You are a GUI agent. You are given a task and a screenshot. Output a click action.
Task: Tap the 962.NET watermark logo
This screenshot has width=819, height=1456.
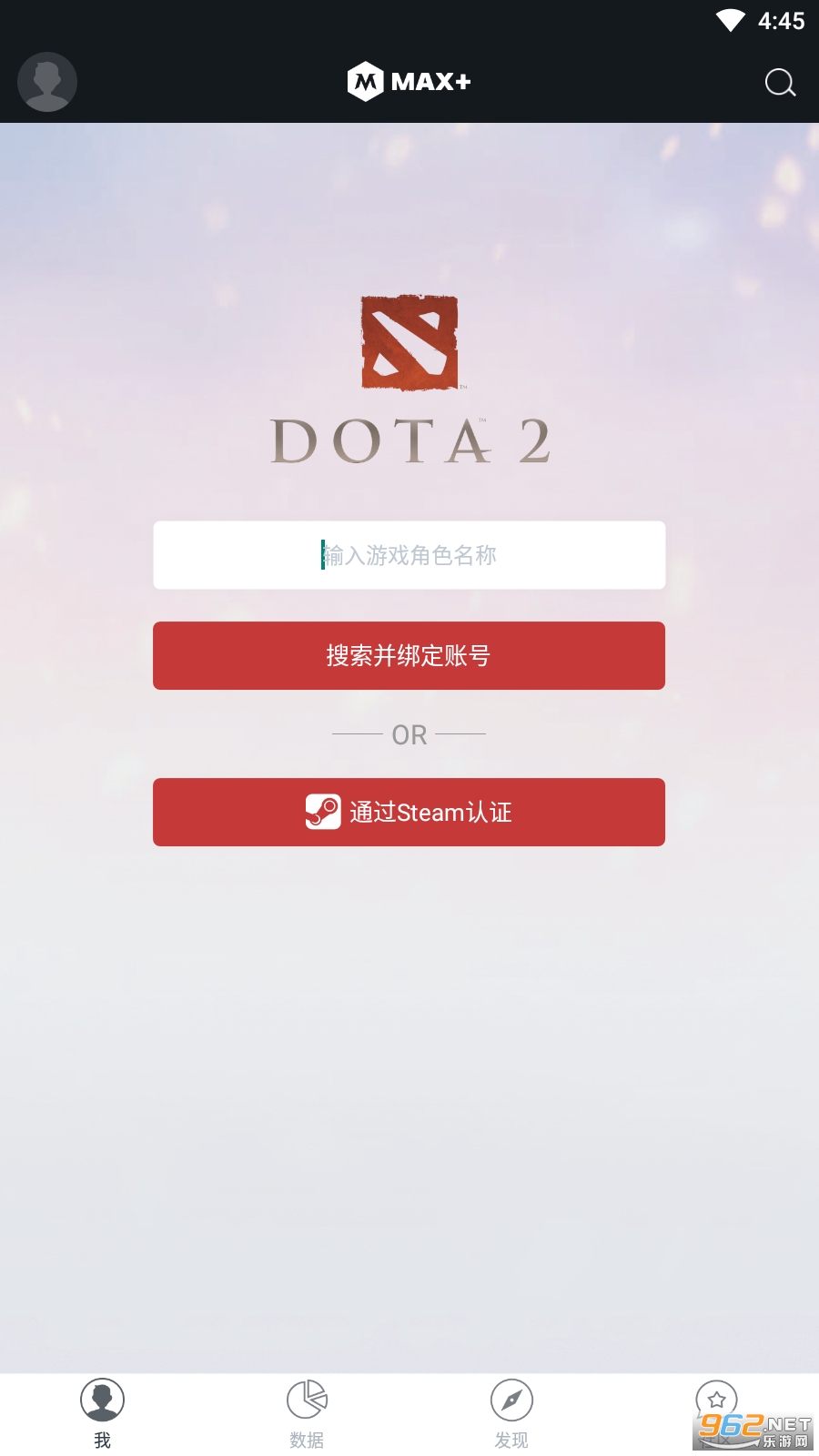[x=754, y=1431]
